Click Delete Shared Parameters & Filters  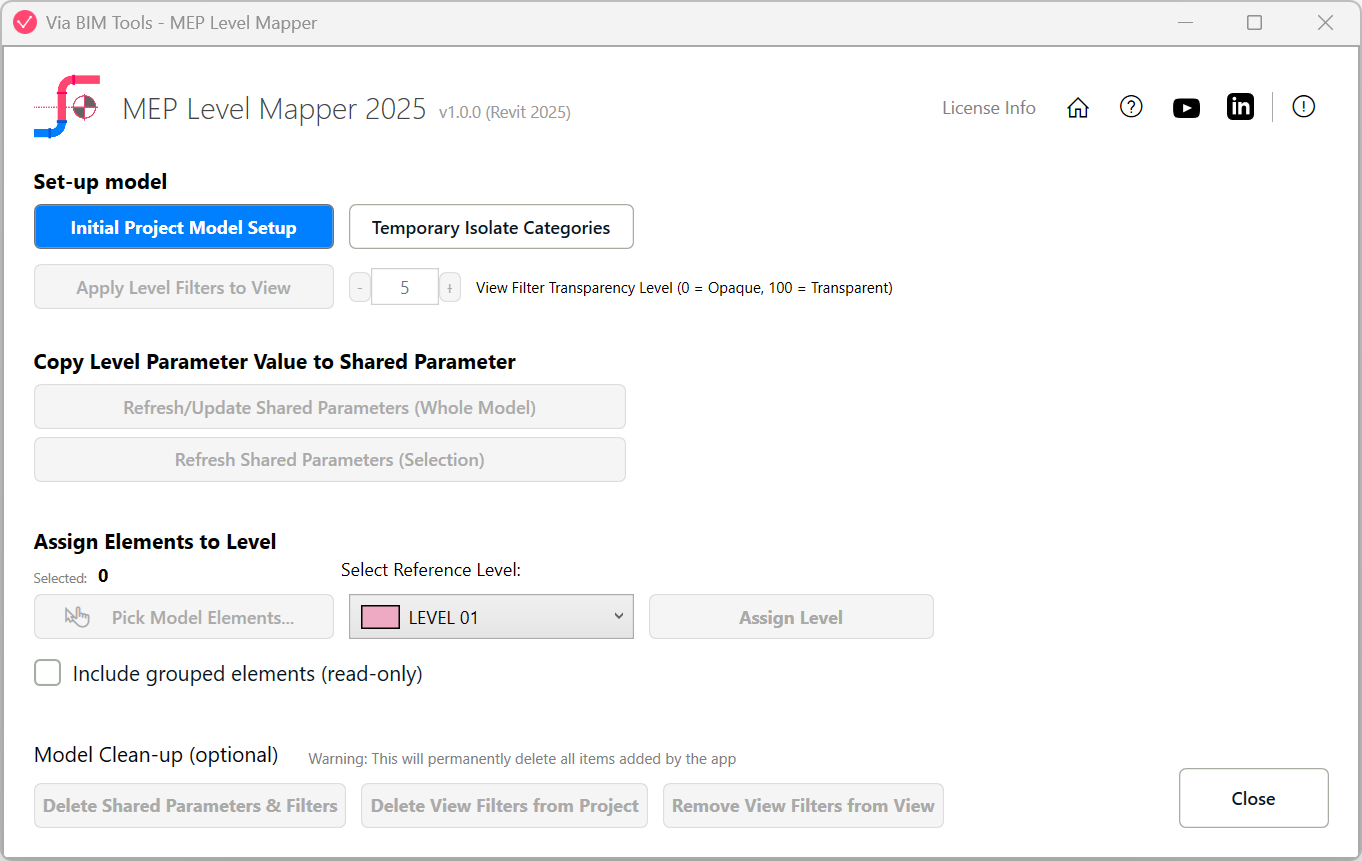[x=190, y=805]
